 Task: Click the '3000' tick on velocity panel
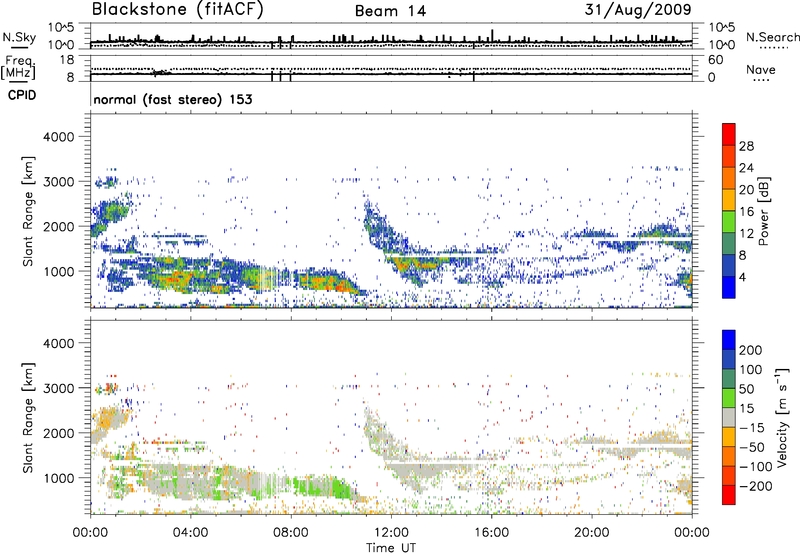point(59,388)
